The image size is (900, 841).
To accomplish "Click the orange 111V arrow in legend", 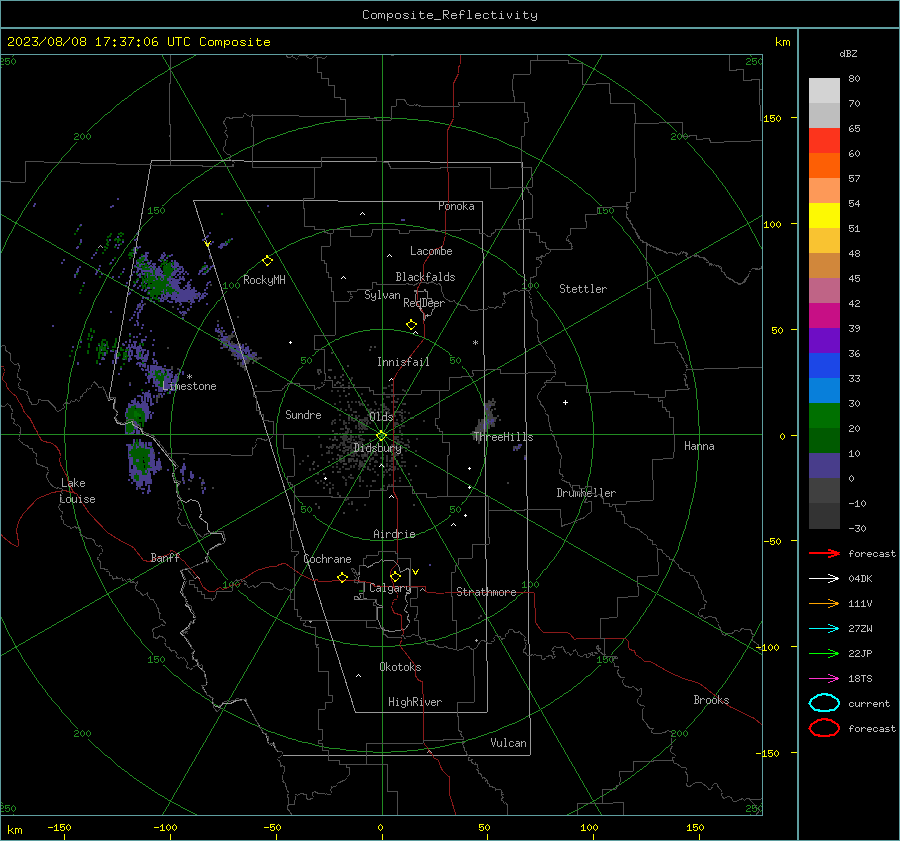I will point(824,603).
